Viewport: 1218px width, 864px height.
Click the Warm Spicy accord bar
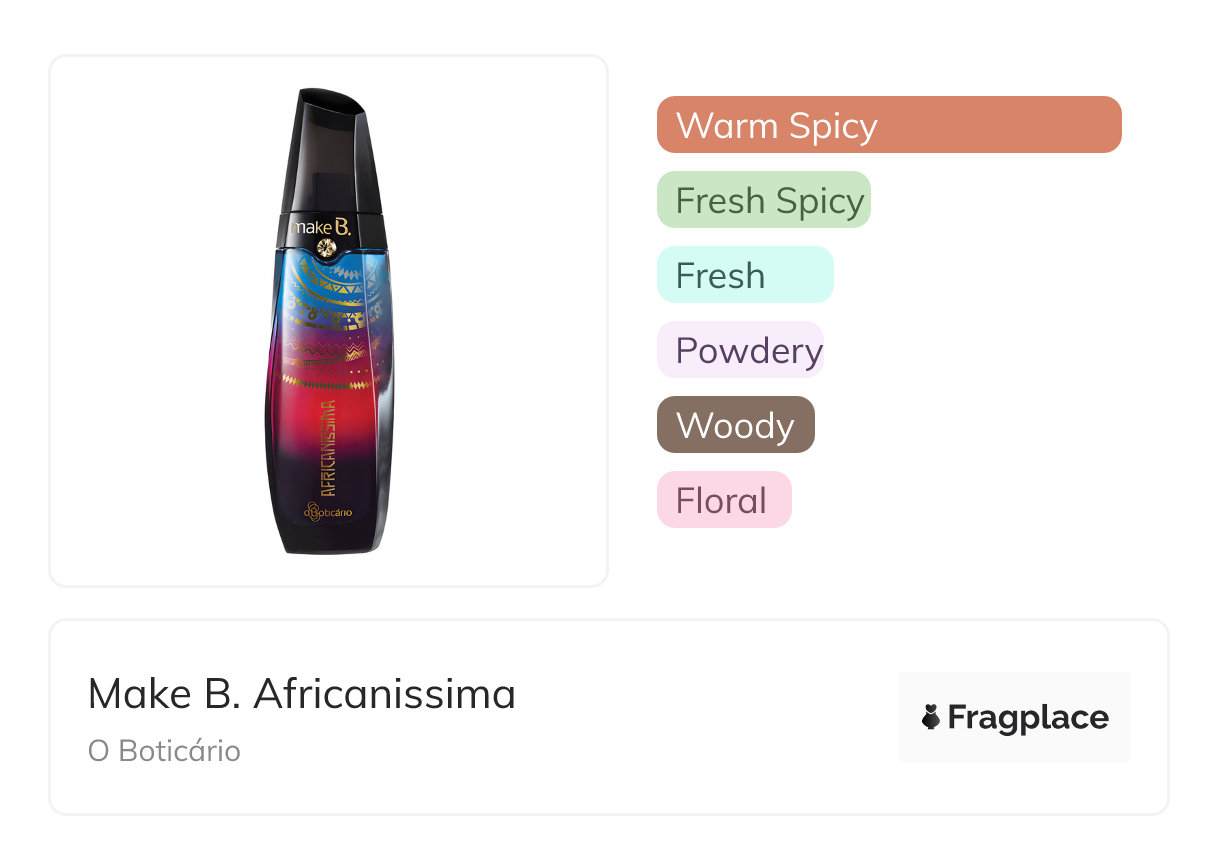(x=888, y=125)
